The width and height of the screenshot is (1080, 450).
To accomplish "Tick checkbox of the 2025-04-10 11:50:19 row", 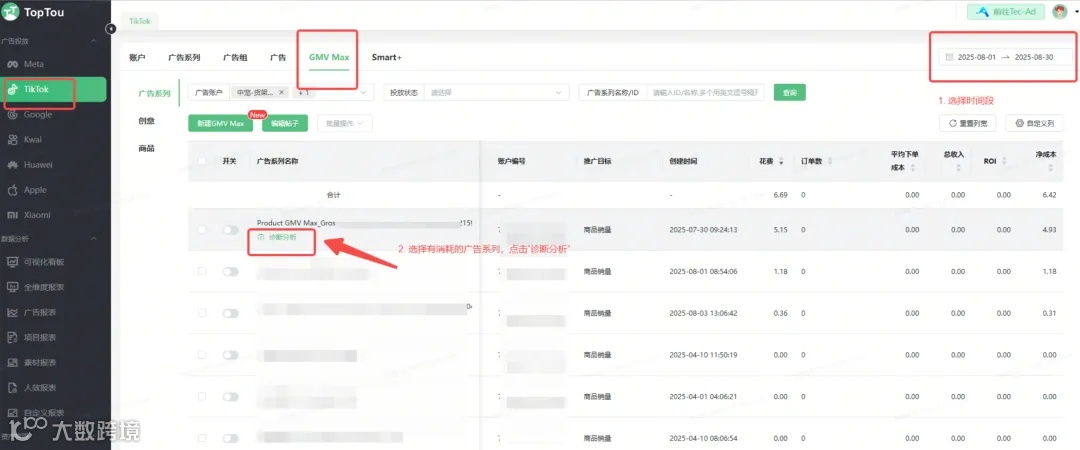I will (202, 355).
